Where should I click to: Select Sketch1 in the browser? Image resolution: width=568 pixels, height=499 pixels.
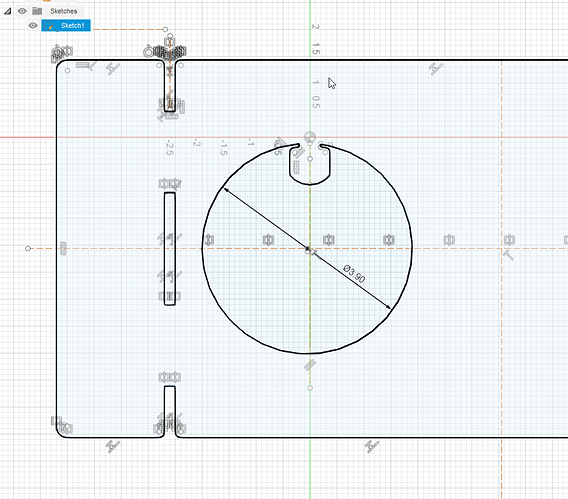click(x=66, y=25)
